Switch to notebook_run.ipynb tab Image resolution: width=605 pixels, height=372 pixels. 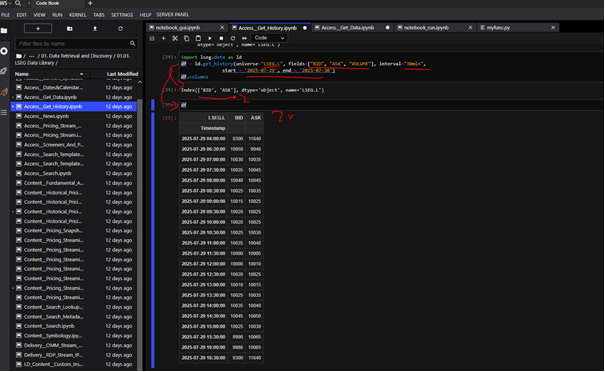(426, 27)
